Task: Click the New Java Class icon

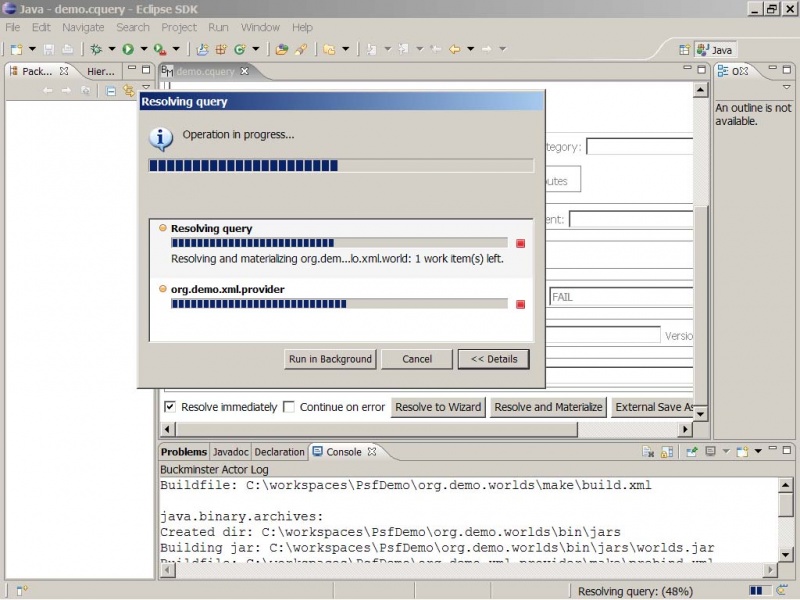Action: click(x=240, y=49)
